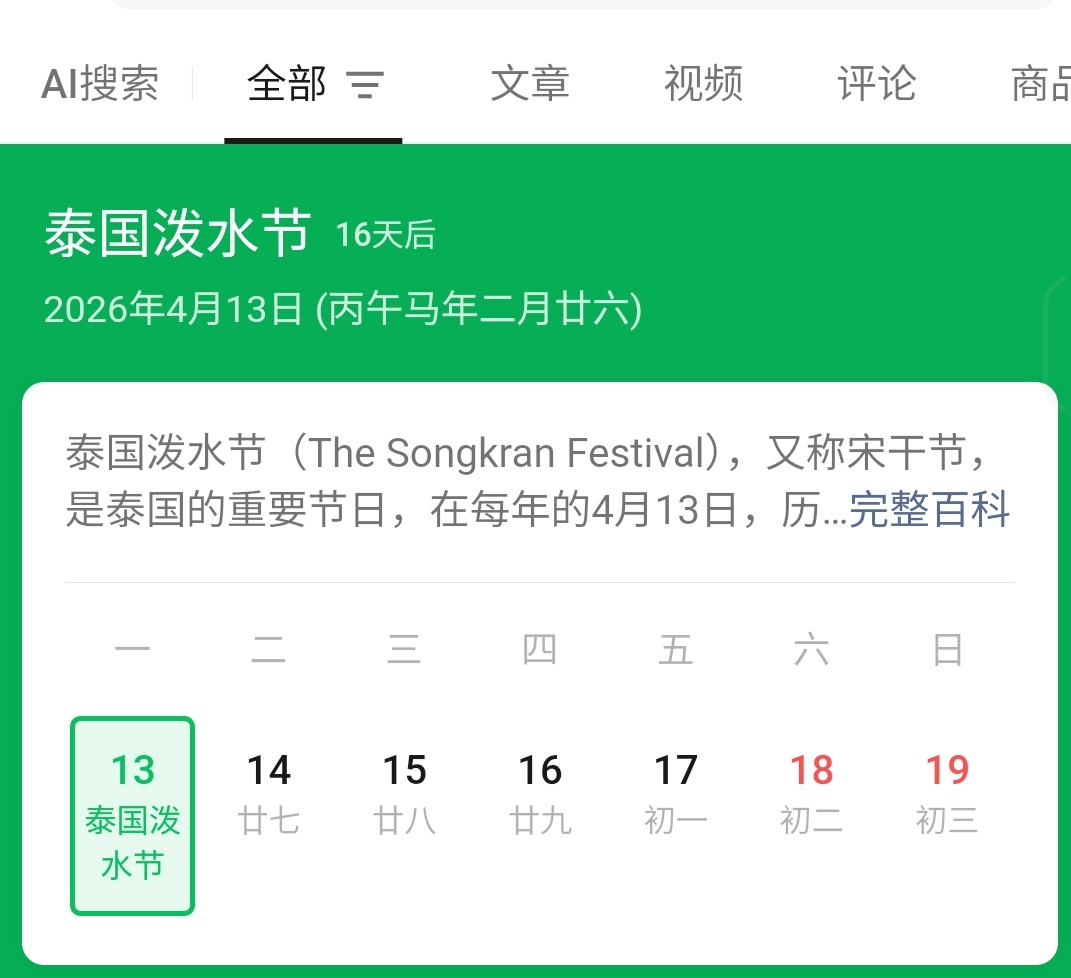
Task: Switch to the 视频 tab
Action: pos(703,85)
